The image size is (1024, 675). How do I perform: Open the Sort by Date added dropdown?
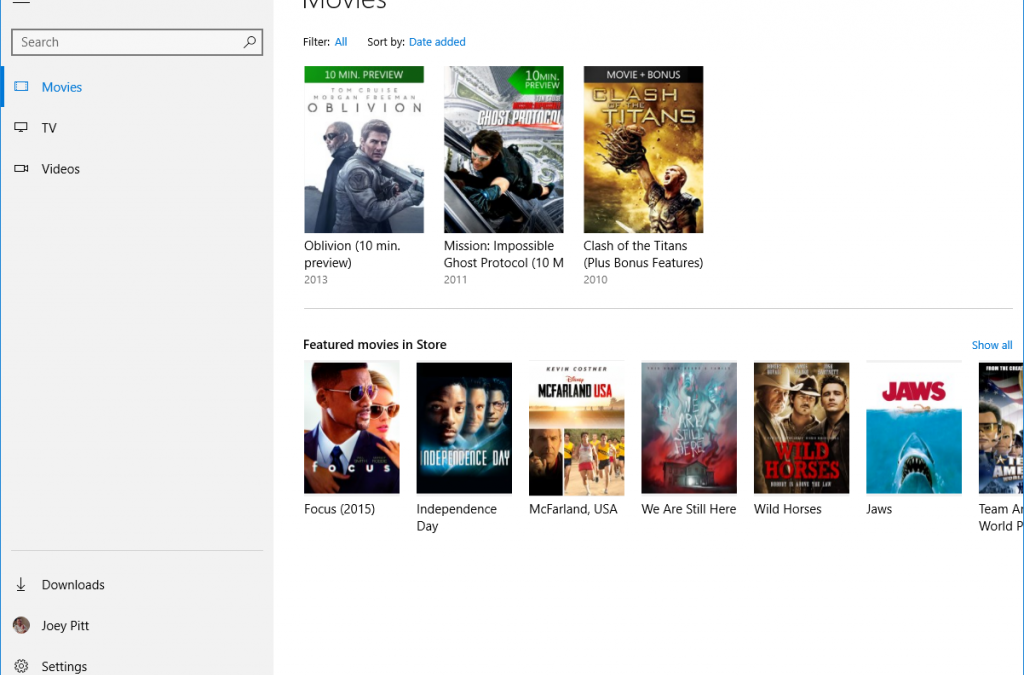(x=437, y=42)
